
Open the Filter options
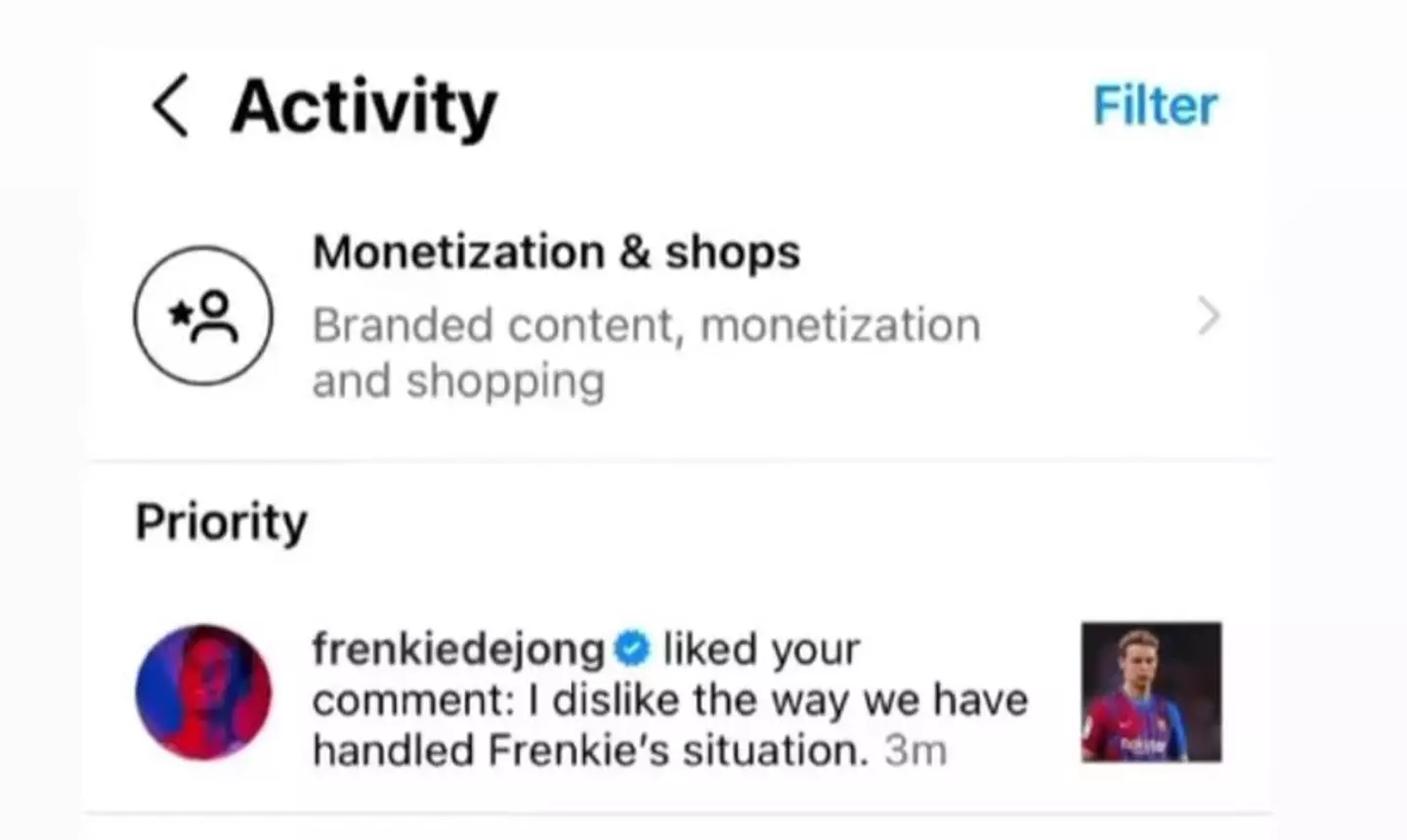[x=1155, y=105]
